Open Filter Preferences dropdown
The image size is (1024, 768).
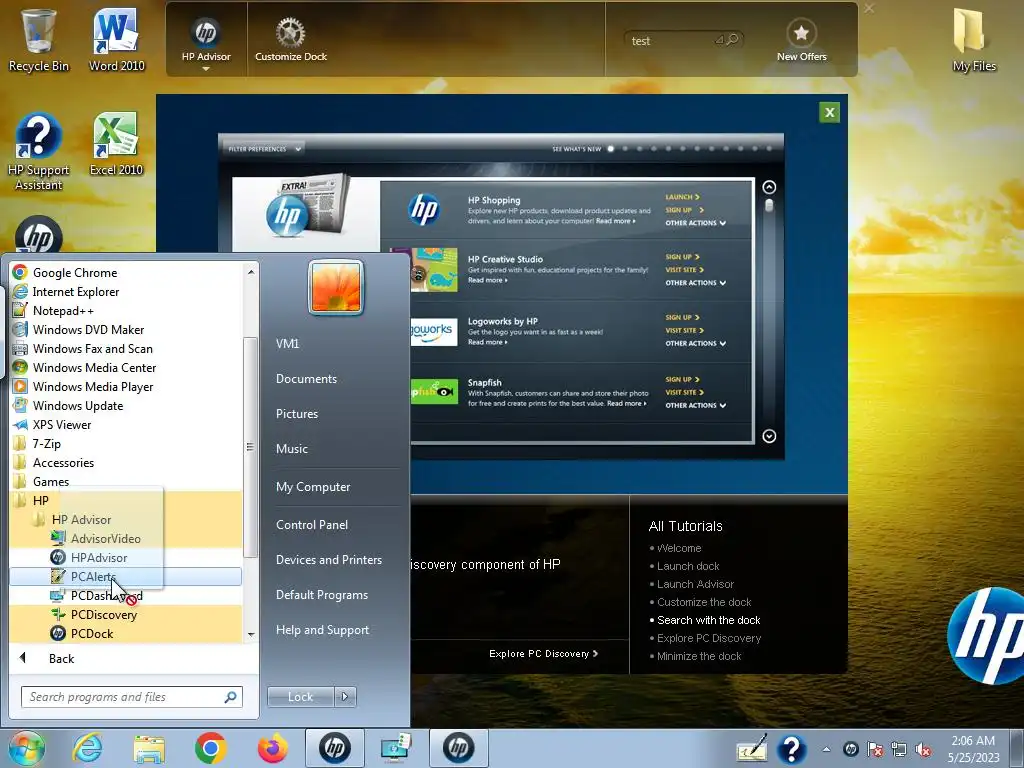point(264,149)
